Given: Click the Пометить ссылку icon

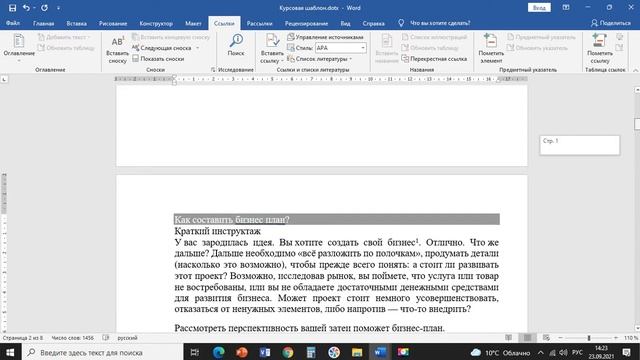Looking at the screenshot, I should [600, 49].
